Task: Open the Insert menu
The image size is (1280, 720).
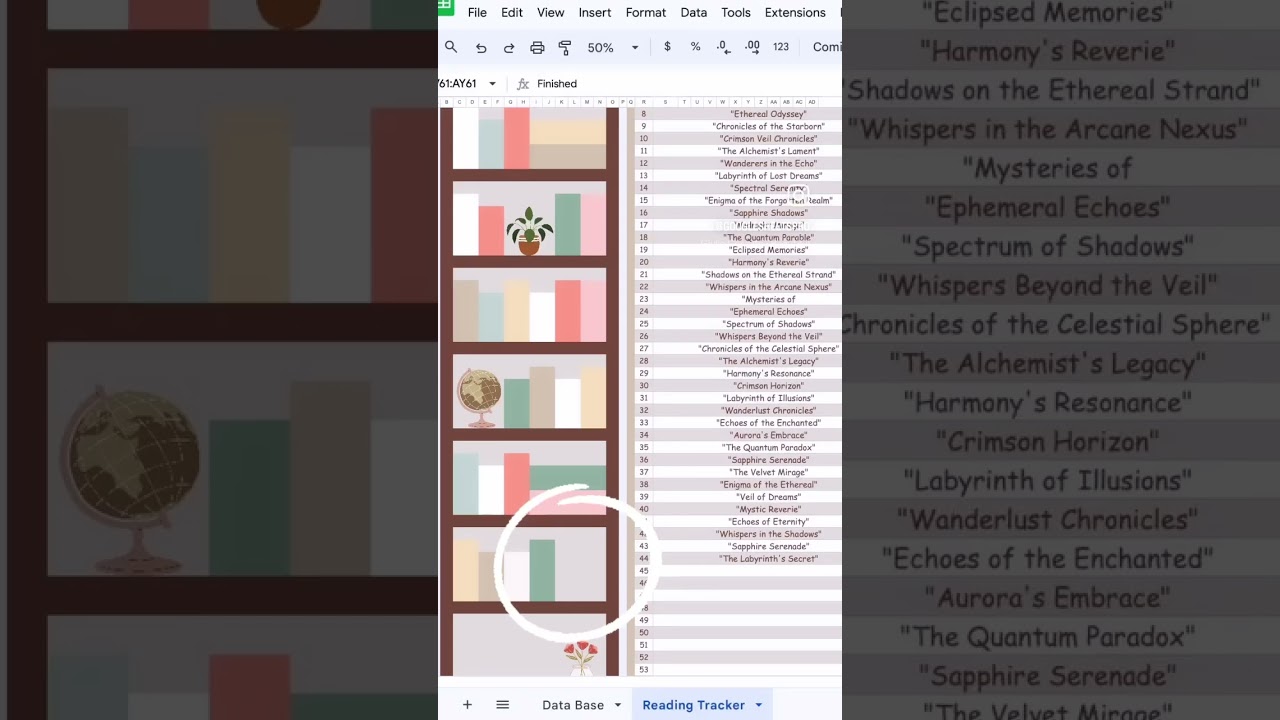Action: click(x=595, y=13)
